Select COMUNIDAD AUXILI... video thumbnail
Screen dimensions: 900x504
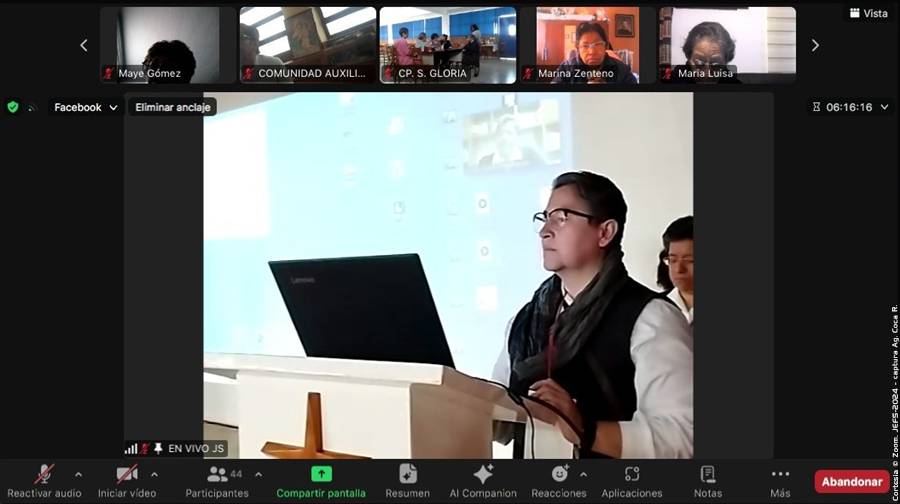click(308, 45)
